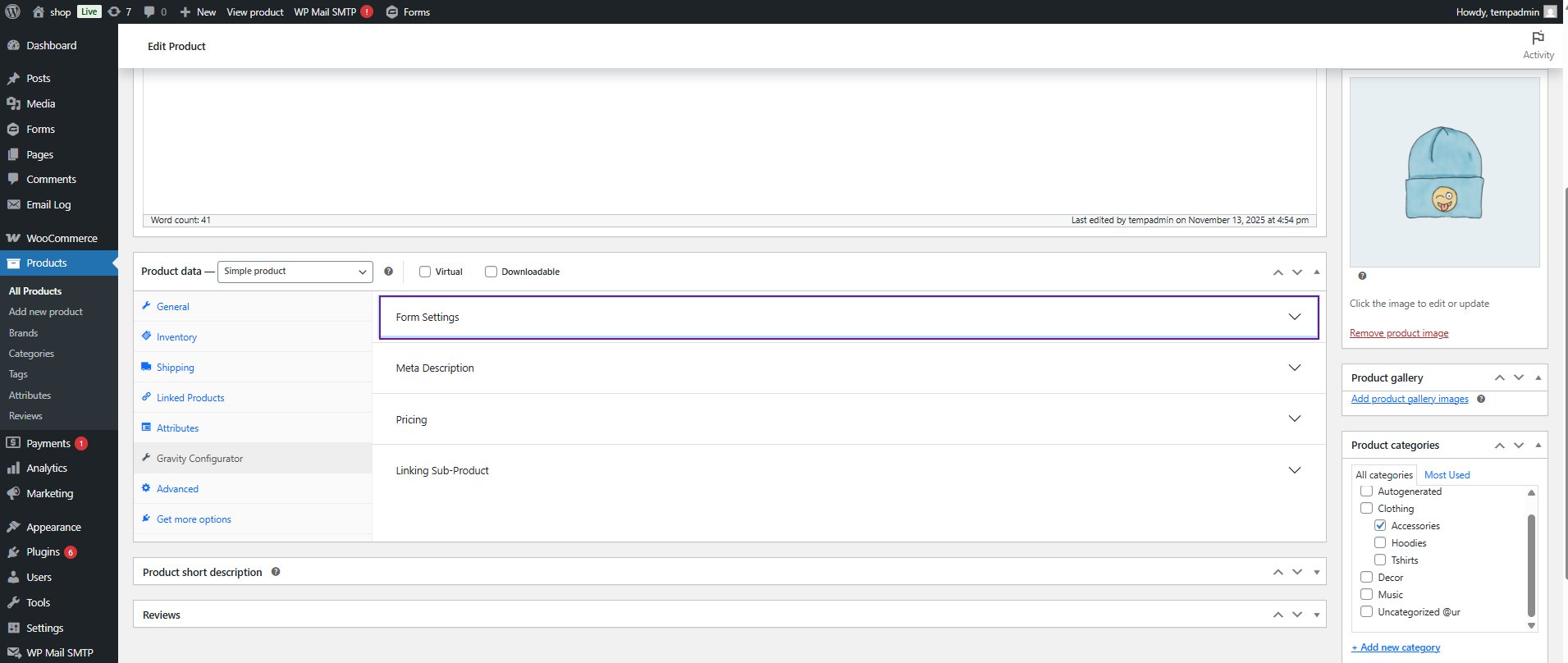
Task: Expand the Pricing section
Action: [848, 419]
